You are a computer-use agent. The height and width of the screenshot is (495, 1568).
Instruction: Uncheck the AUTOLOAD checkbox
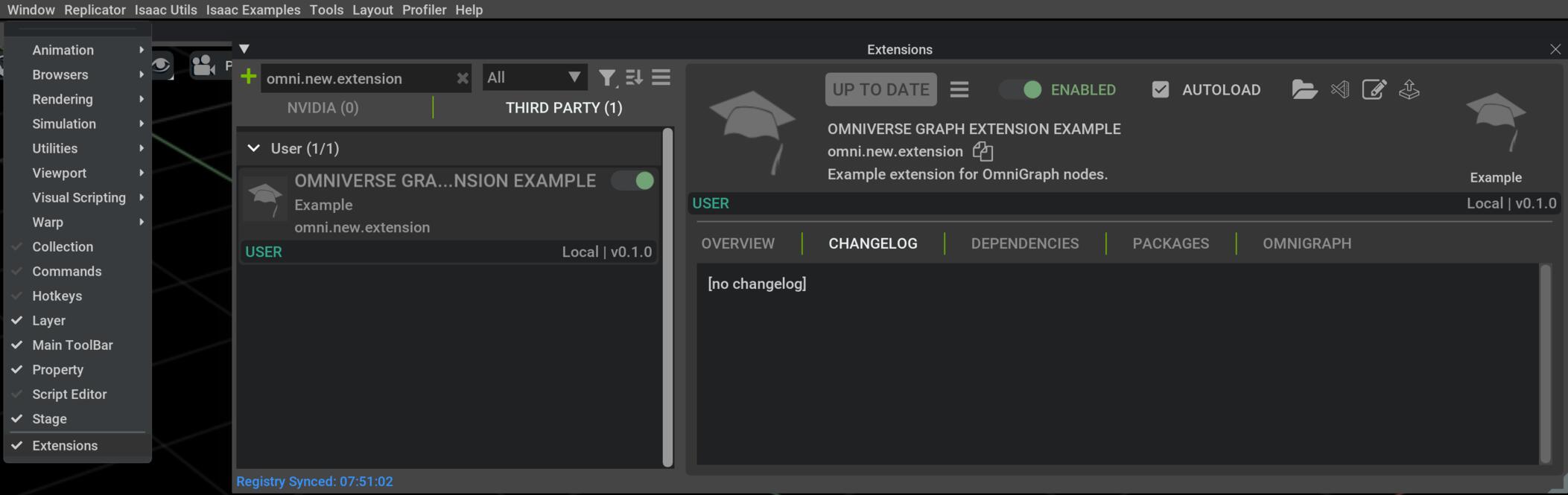(1160, 89)
